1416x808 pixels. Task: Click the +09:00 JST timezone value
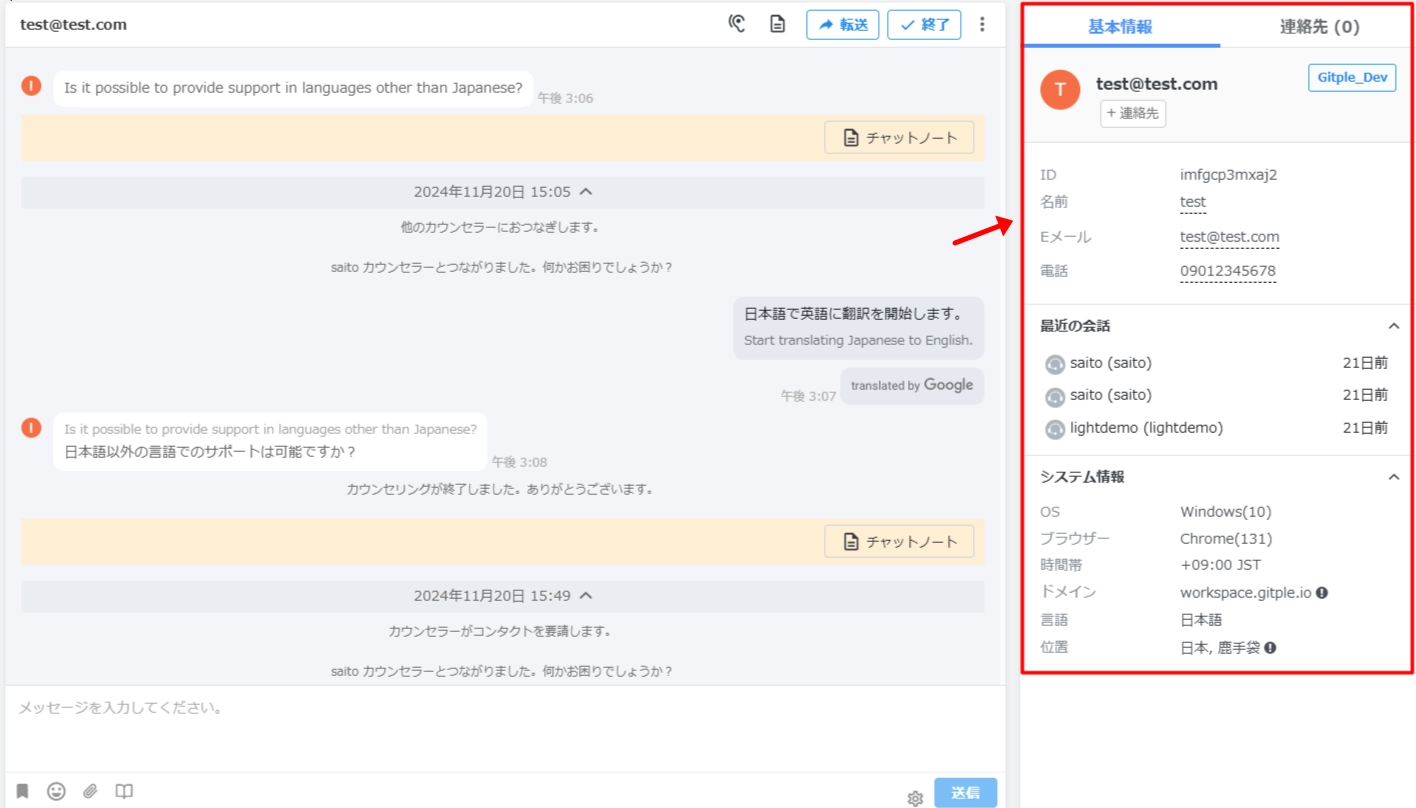tap(1220, 565)
